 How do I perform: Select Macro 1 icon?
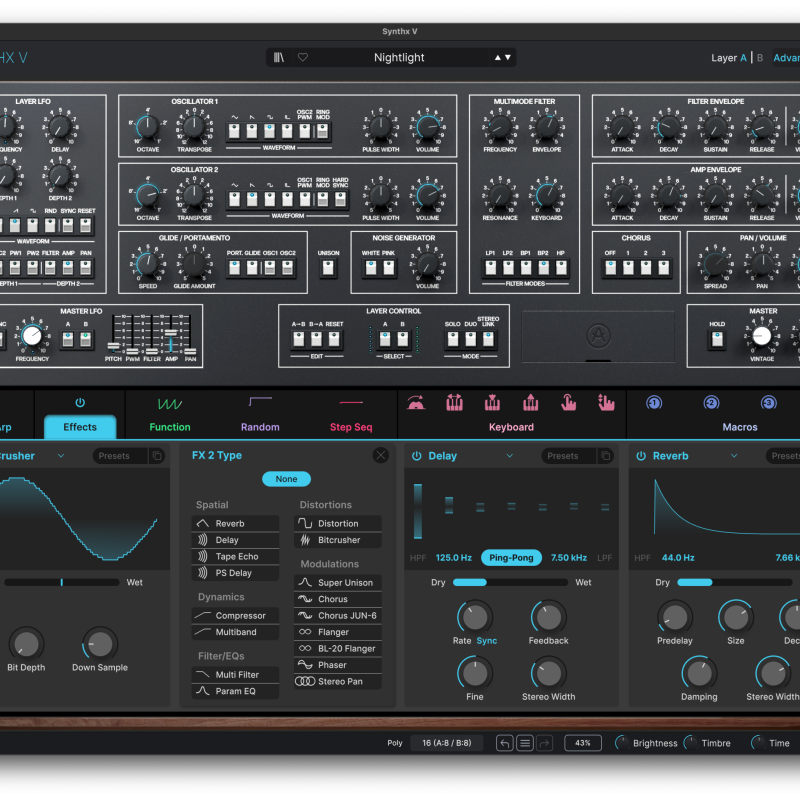654,403
